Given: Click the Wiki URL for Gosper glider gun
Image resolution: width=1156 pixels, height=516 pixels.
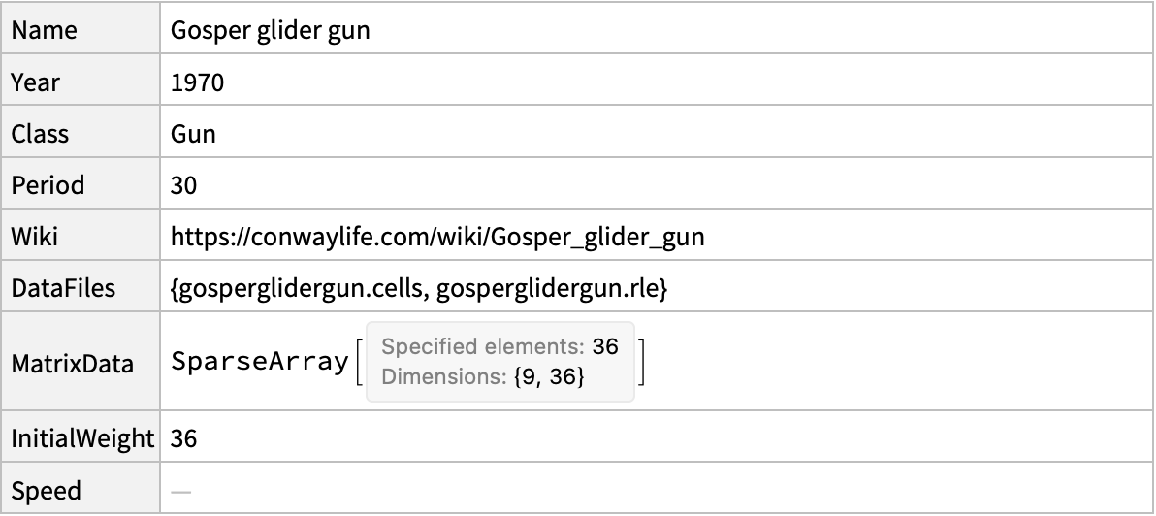Looking at the screenshot, I should tap(444, 239).
